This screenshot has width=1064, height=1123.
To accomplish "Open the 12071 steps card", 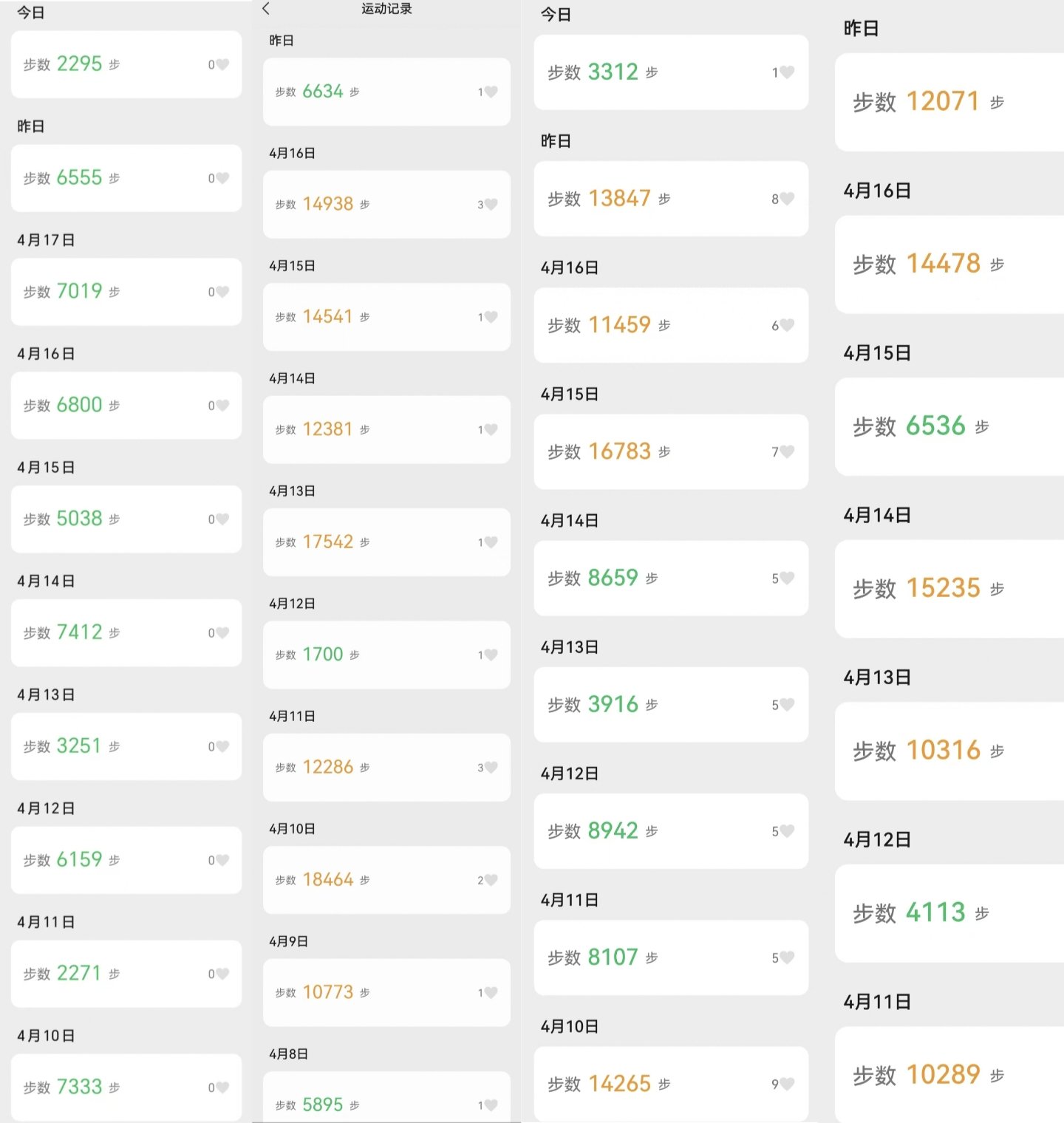I will pos(949,102).
